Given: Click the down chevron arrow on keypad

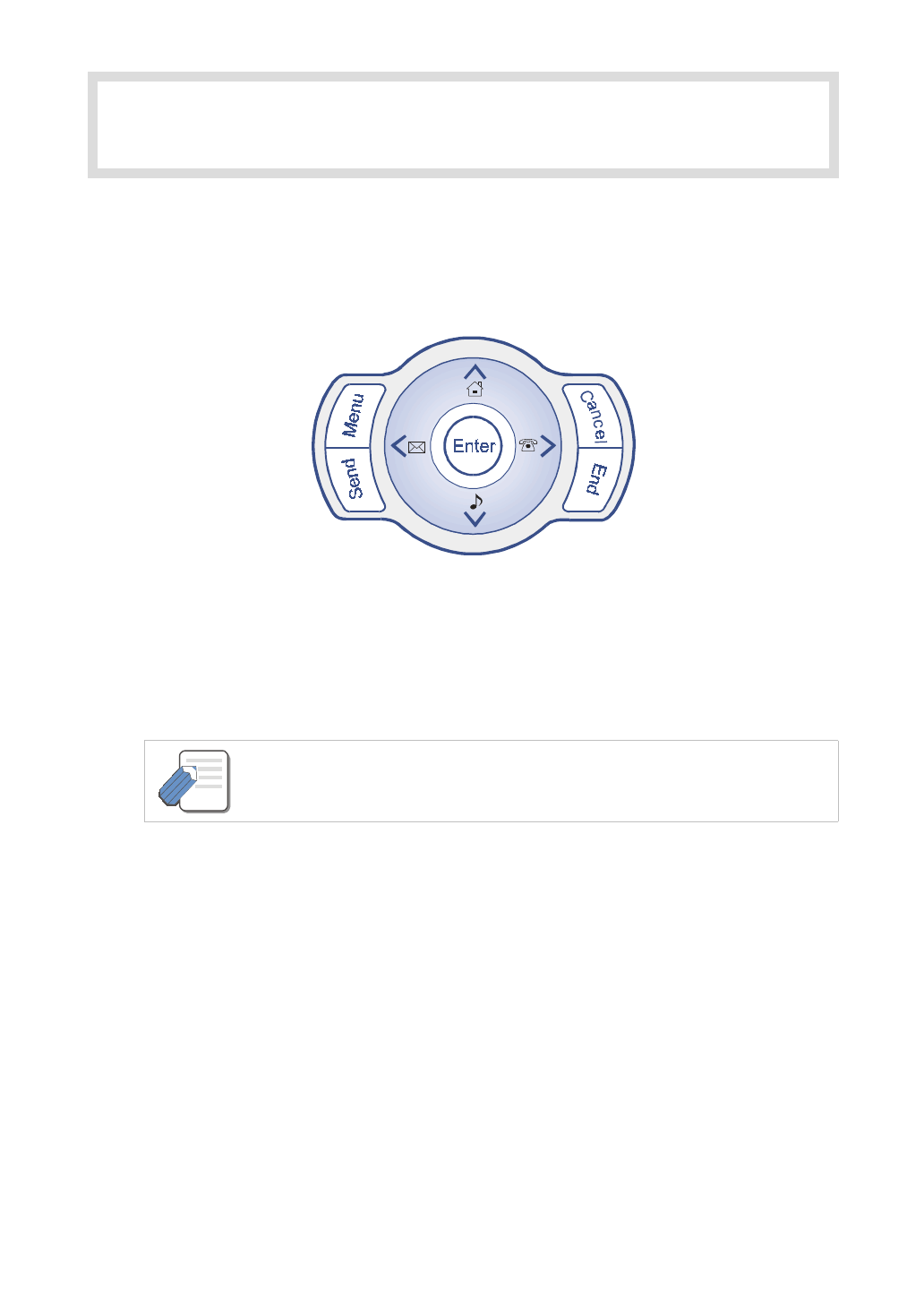Looking at the screenshot, I should pos(475,519).
